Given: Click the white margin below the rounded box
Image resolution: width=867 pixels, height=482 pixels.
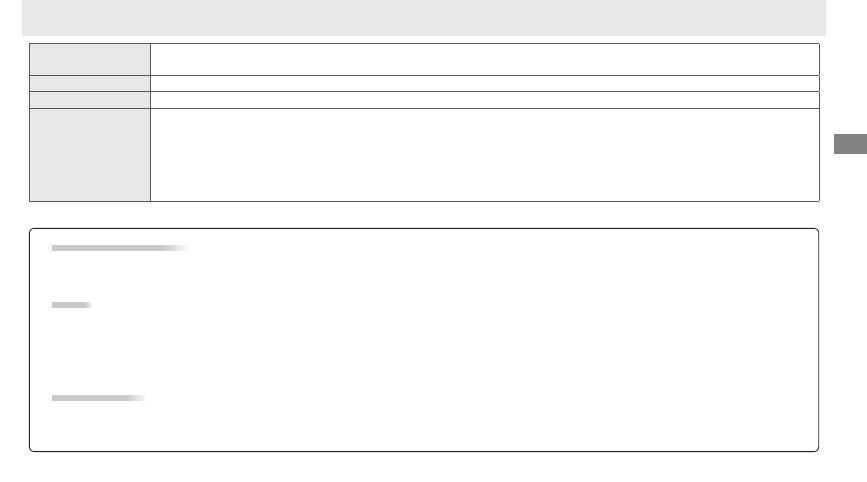Looking at the screenshot, I should pyautogui.click(x=424, y=468).
